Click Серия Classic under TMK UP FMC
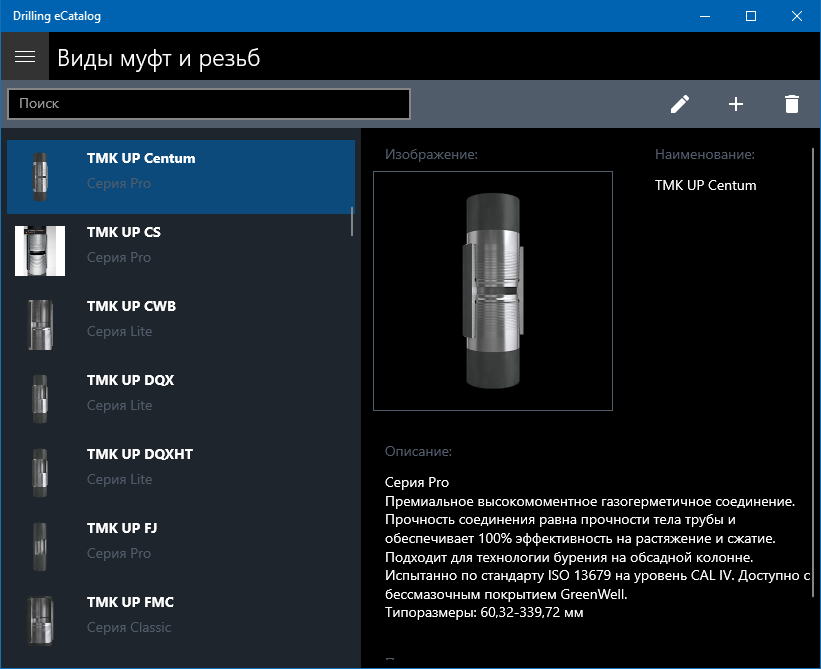The image size is (821, 669). tap(129, 627)
